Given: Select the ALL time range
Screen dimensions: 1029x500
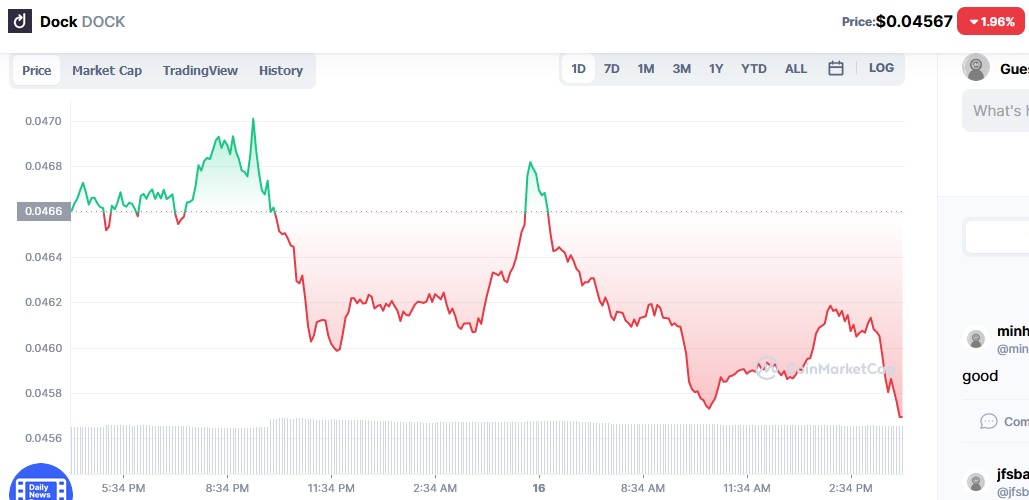Looking at the screenshot, I should (796, 68).
